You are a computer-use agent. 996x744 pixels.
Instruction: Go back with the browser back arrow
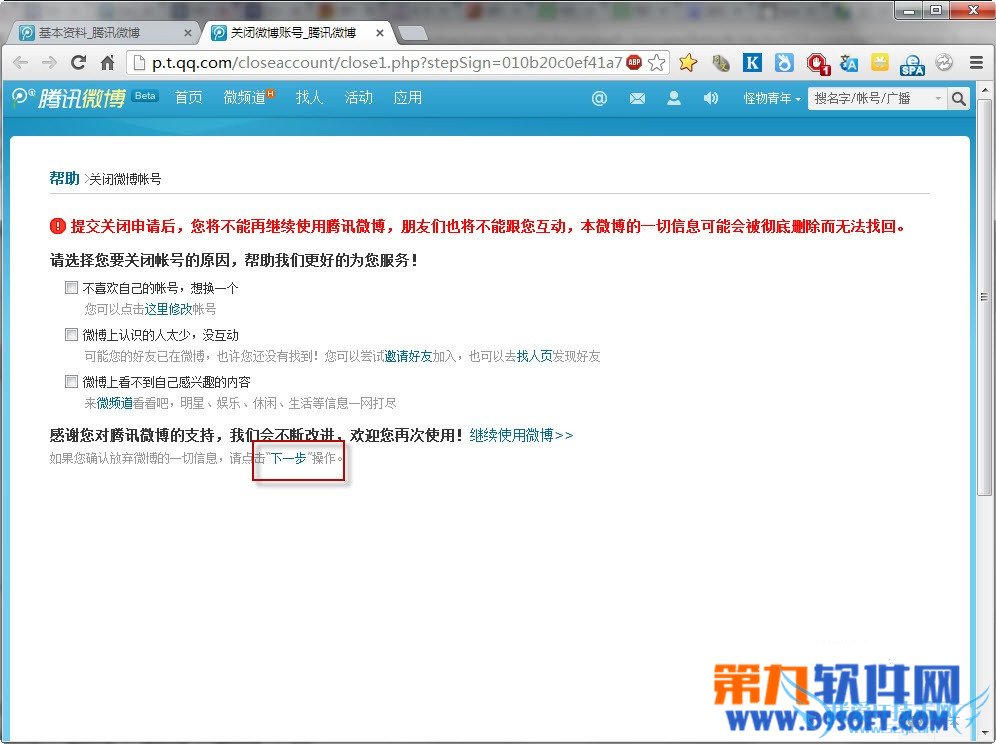point(20,62)
